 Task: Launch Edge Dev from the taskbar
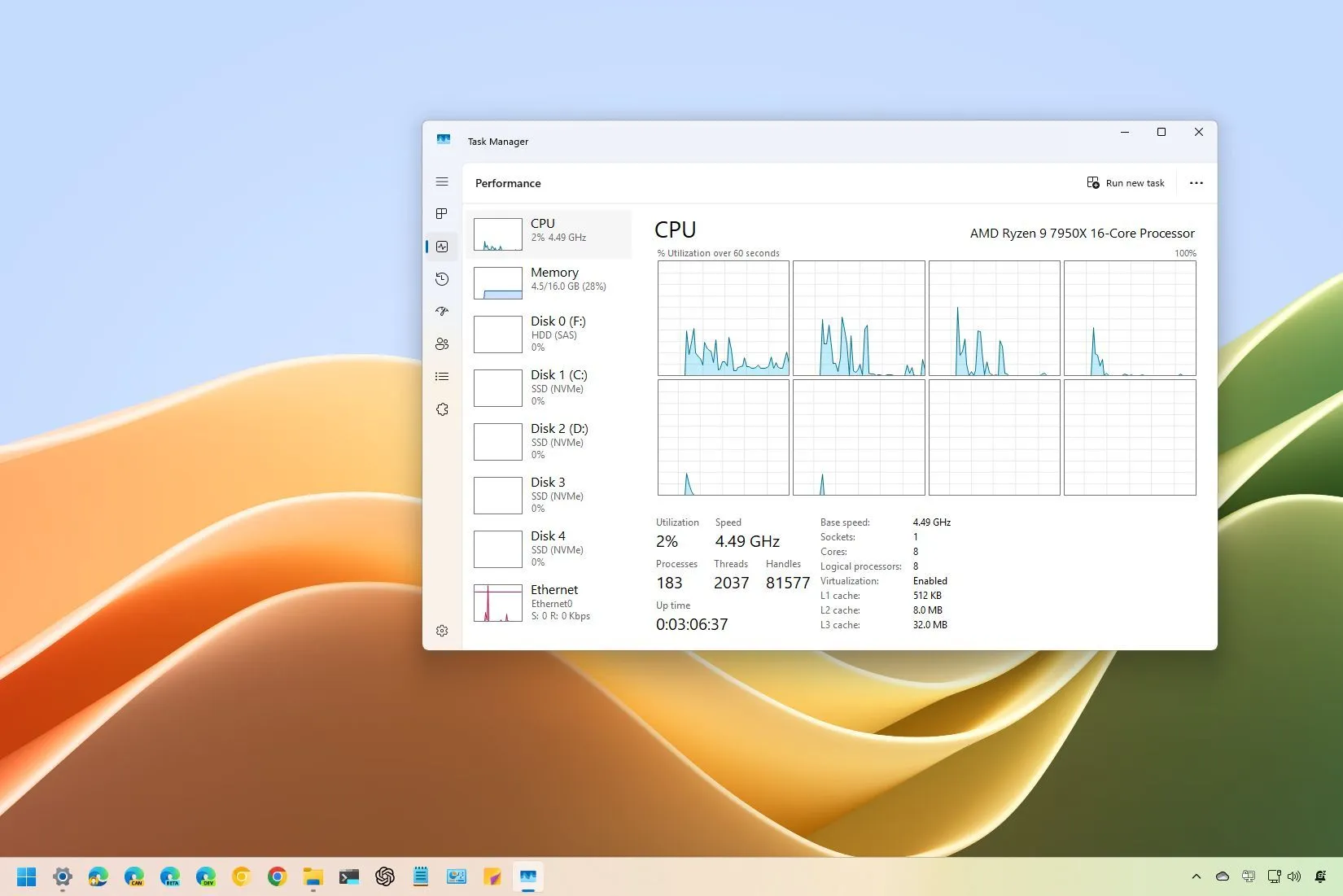coord(206,876)
